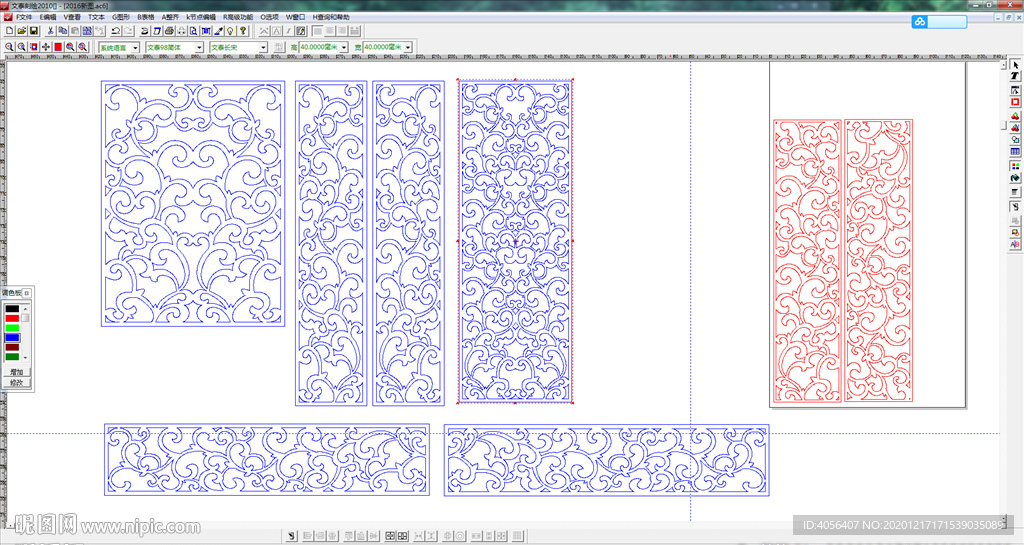Viewport: 1024px width, 545px height.
Task: Click the 修改 button in color palette
Action: (16, 382)
